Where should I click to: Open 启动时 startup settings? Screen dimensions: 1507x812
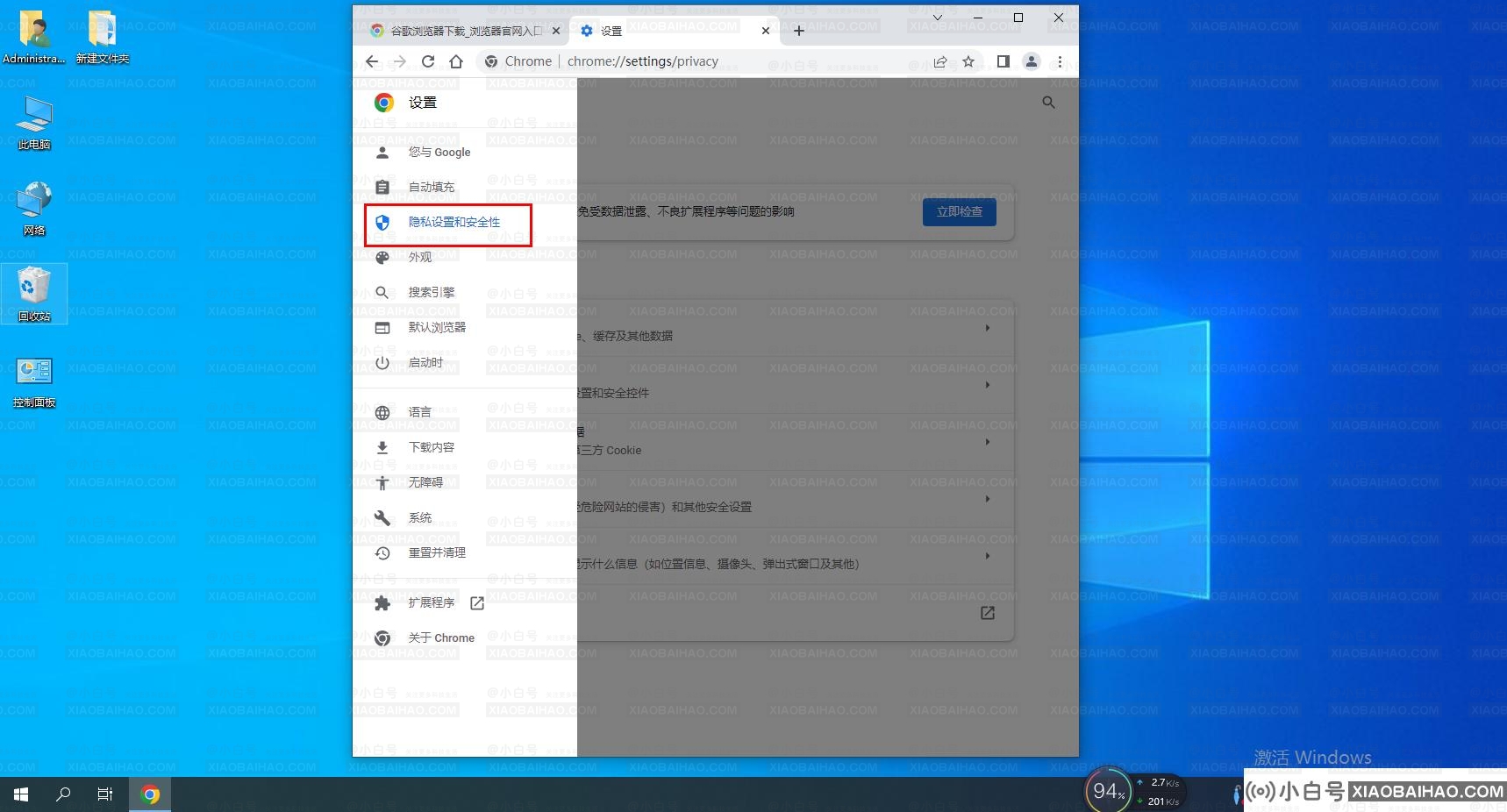tap(425, 362)
